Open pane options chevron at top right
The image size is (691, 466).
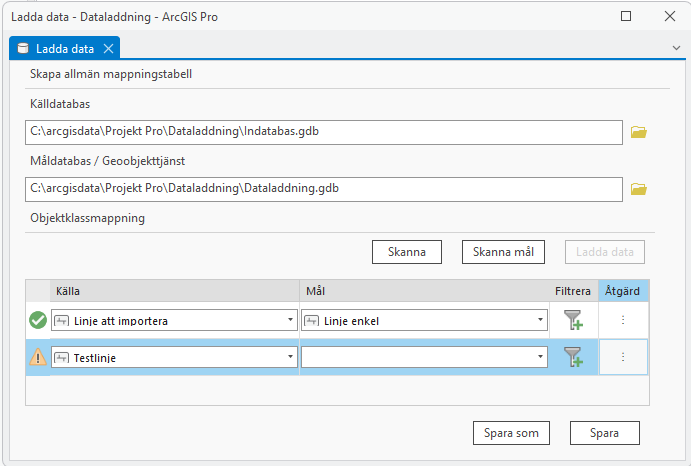(x=676, y=48)
